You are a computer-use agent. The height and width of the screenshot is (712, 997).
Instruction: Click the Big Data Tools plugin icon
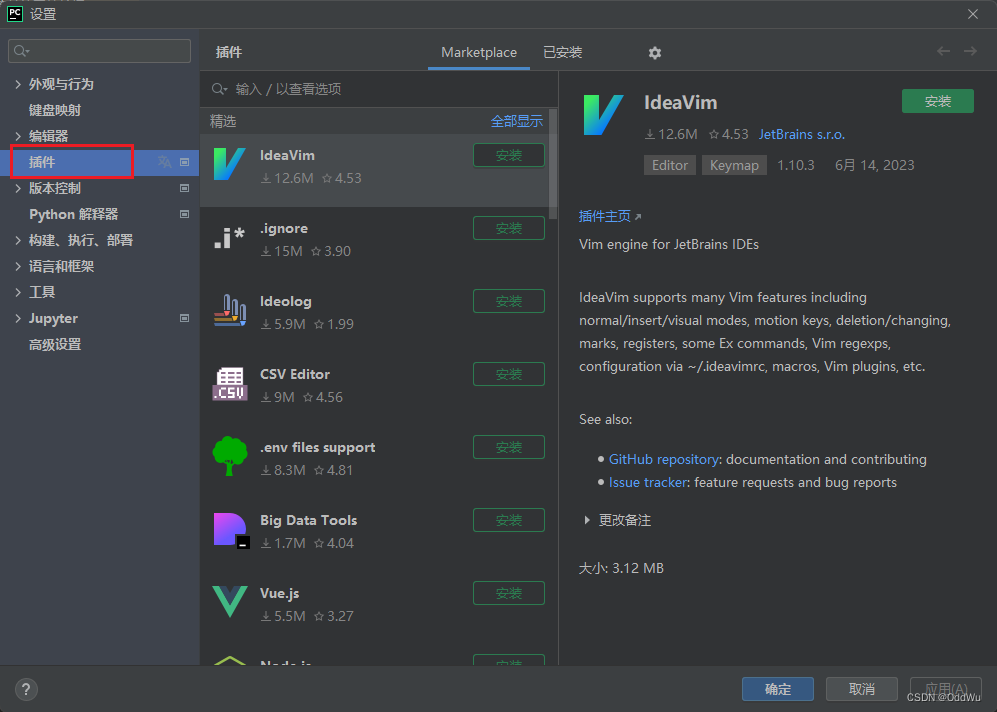(x=231, y=530)
